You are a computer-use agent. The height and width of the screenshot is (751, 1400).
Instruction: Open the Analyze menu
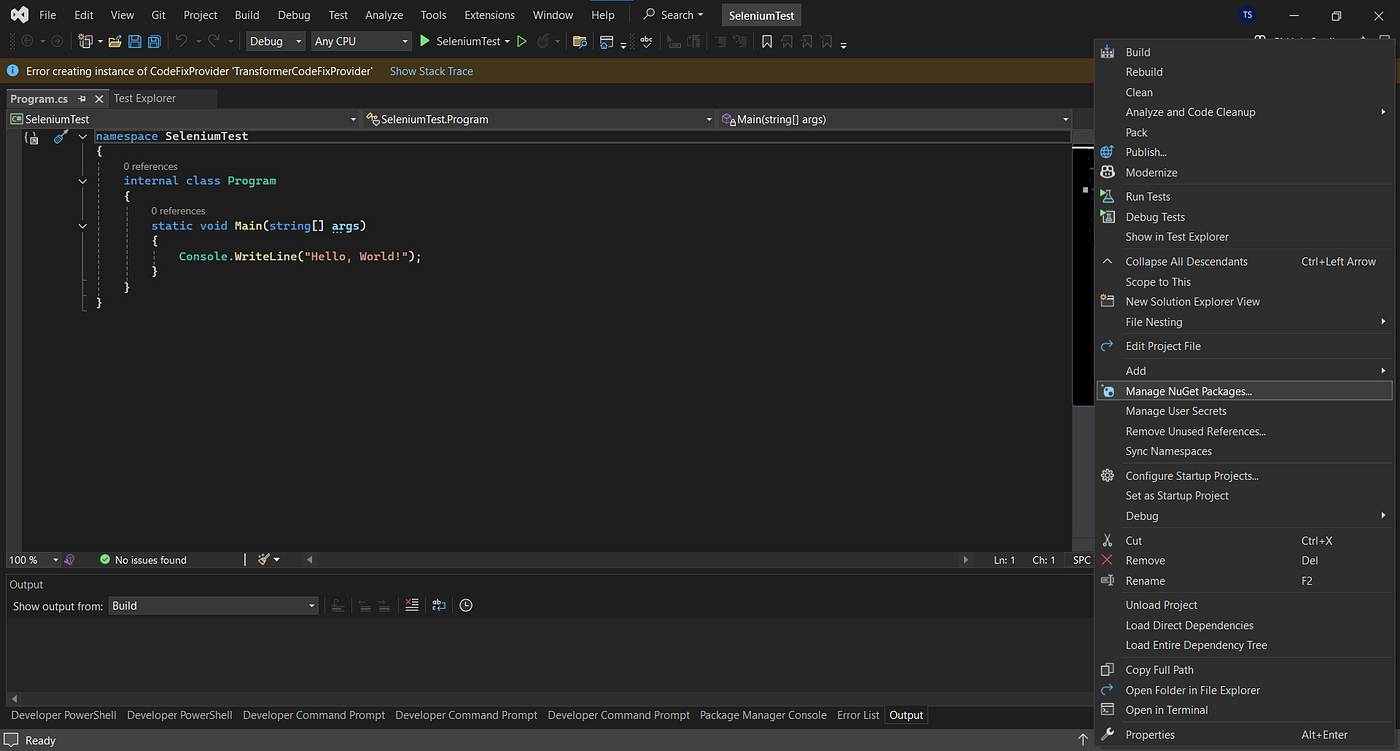(x=384, y=15)
